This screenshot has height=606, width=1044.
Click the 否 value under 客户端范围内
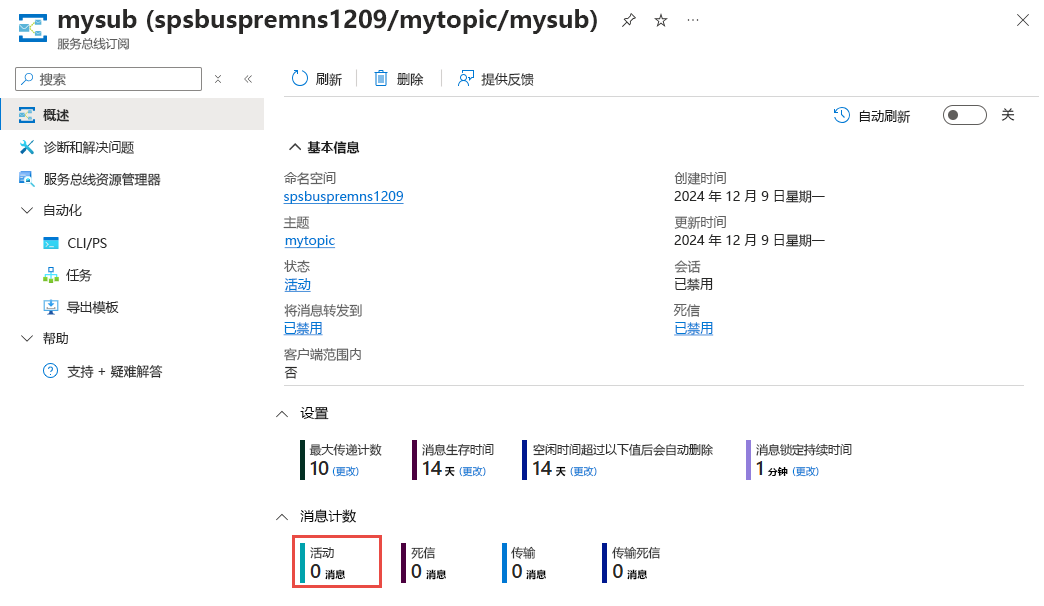[x=291, y=373]
